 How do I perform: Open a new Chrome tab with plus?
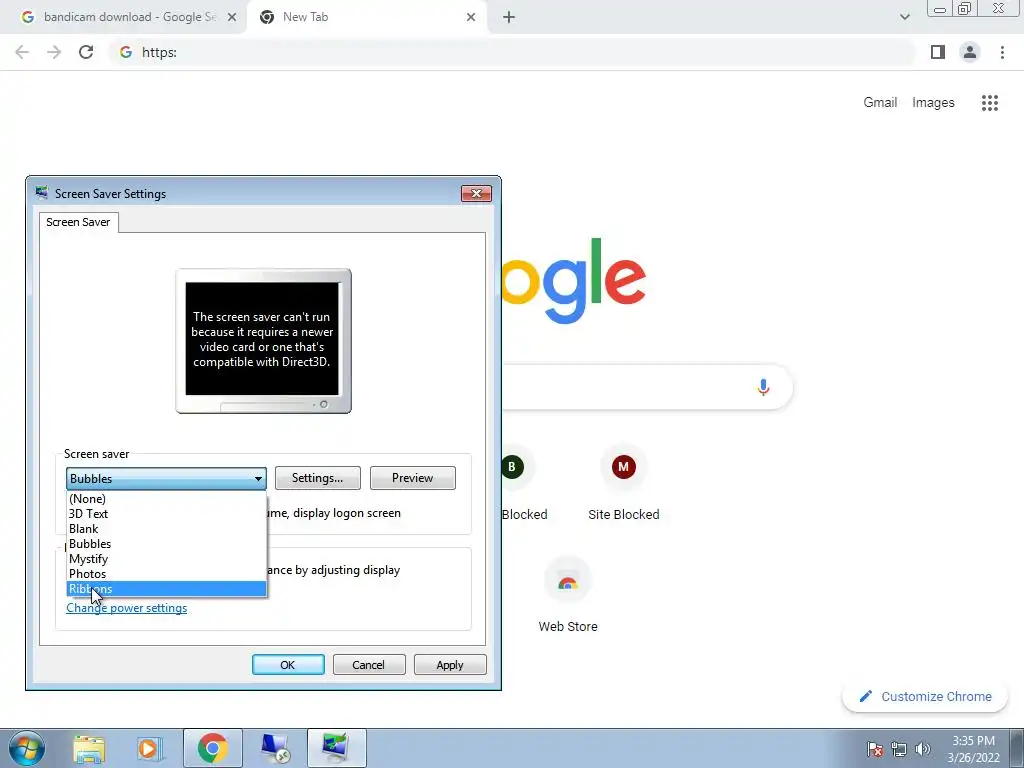509,18
